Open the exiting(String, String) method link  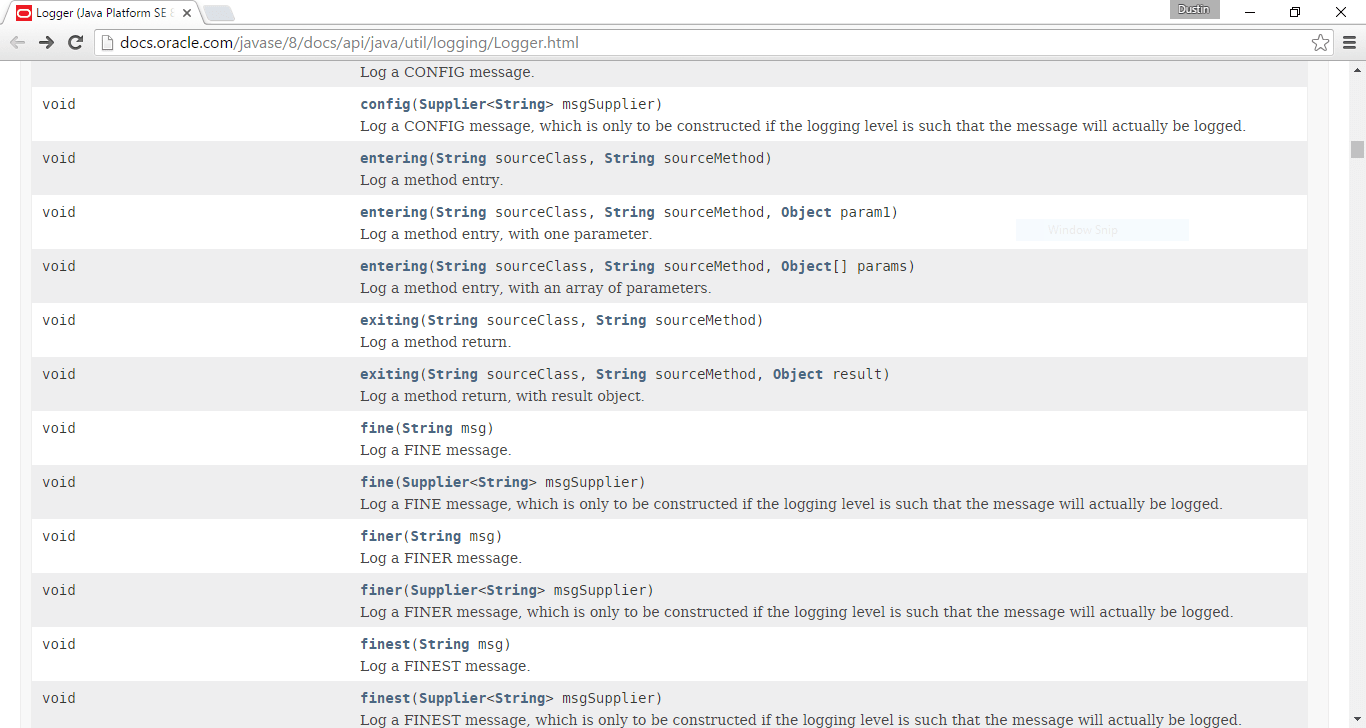[x=388, y=319]
